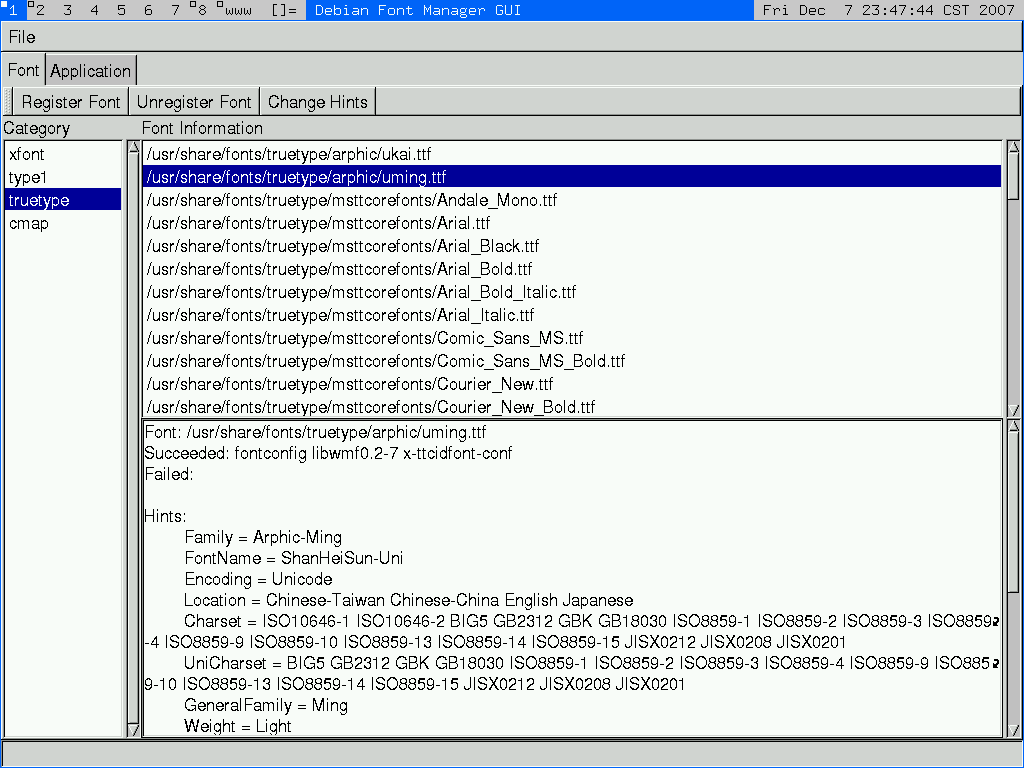The image size is (1024, 768).
Task: Select the truetype category
Action: [63, 200]
